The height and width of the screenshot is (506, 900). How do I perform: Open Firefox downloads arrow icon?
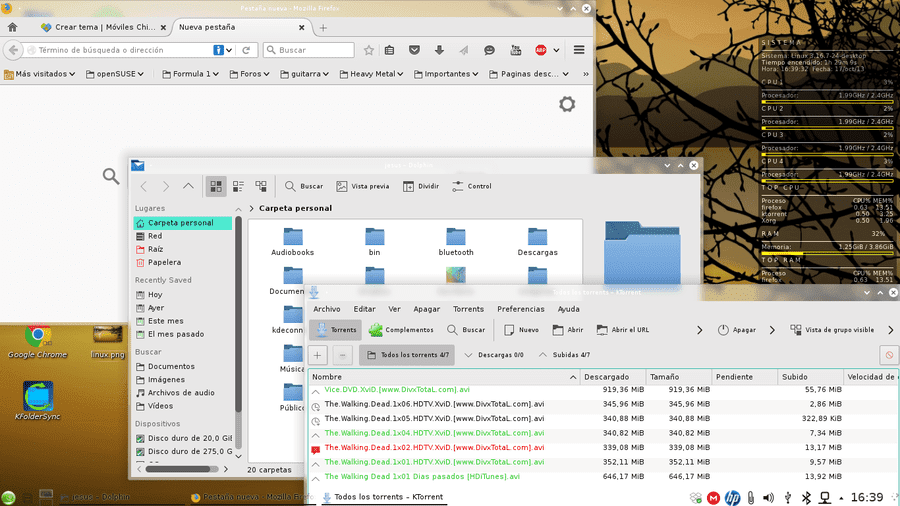(x=439, y=50)
